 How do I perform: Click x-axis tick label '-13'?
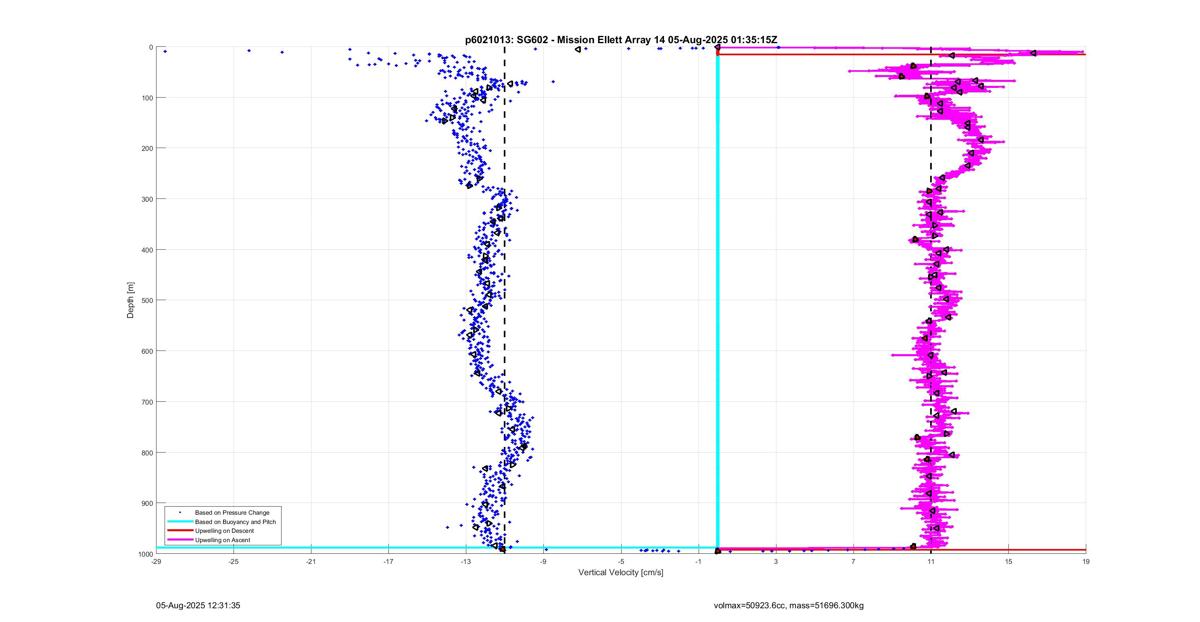tap(466, 561)
